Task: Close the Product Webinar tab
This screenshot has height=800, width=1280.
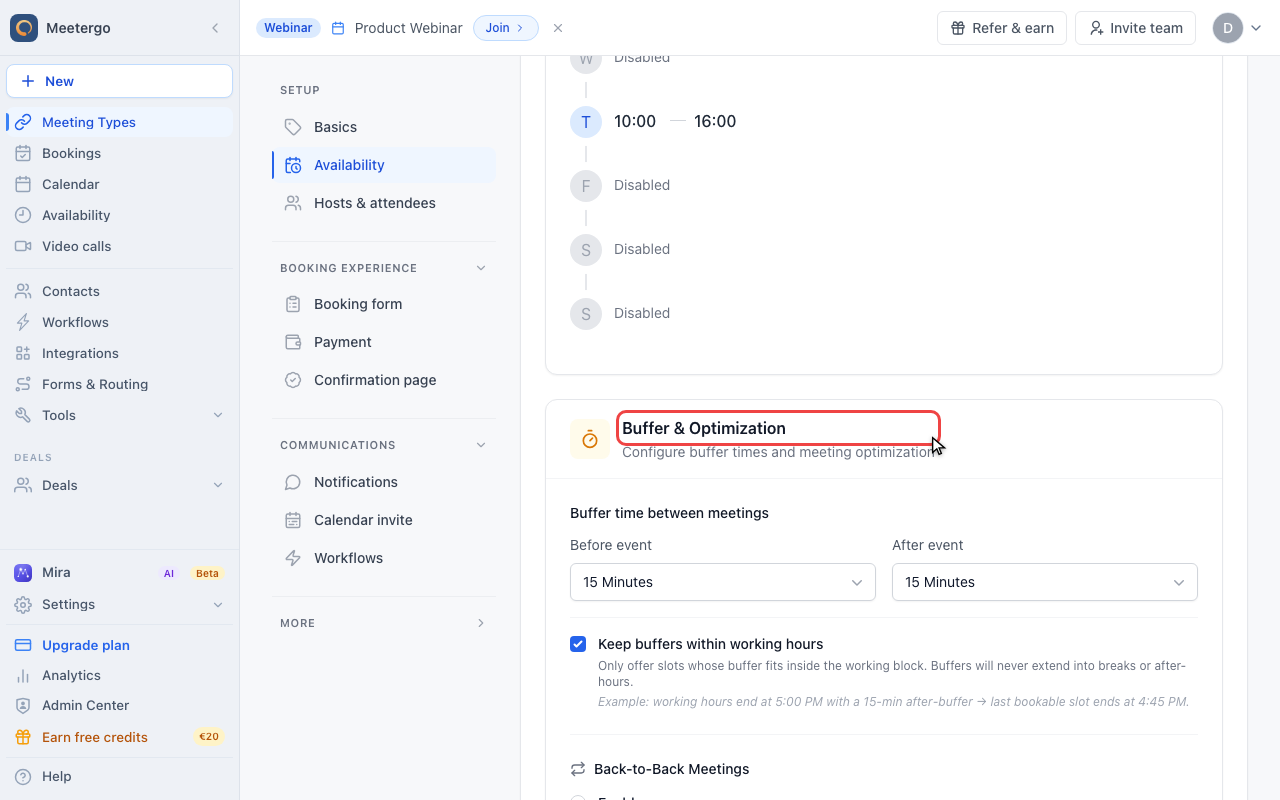Action: [x=558, y=28]
